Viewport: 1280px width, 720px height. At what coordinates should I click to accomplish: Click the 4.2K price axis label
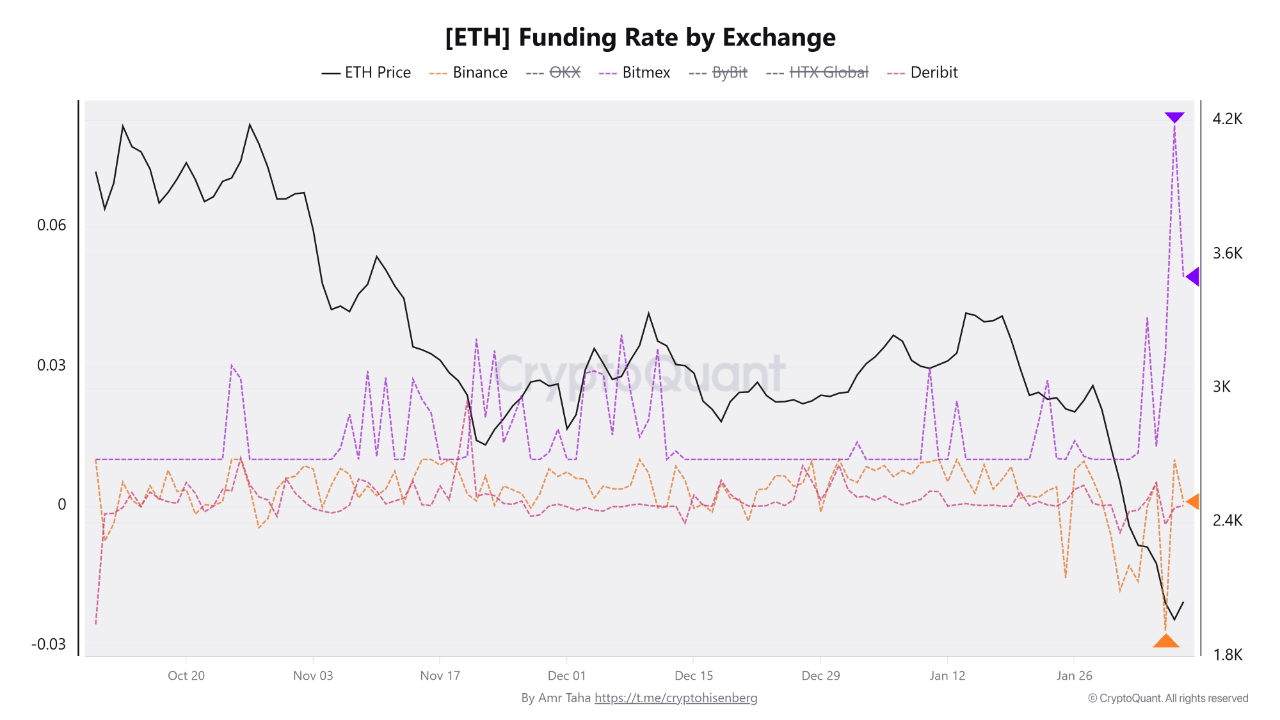click(x=1227, y=119)
